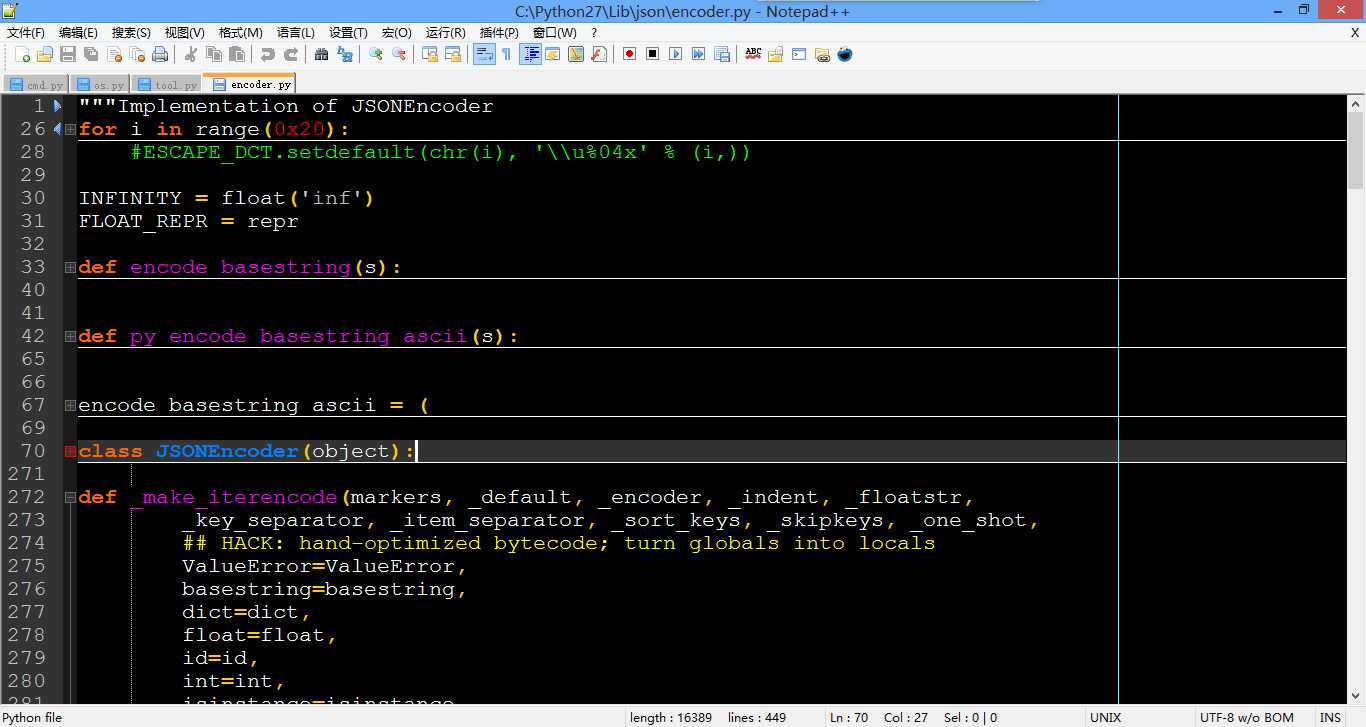Click UTF-8 w/o BOM encoding status
The width and height of the screenshot is (1366, 727).
click(1246, 718)
